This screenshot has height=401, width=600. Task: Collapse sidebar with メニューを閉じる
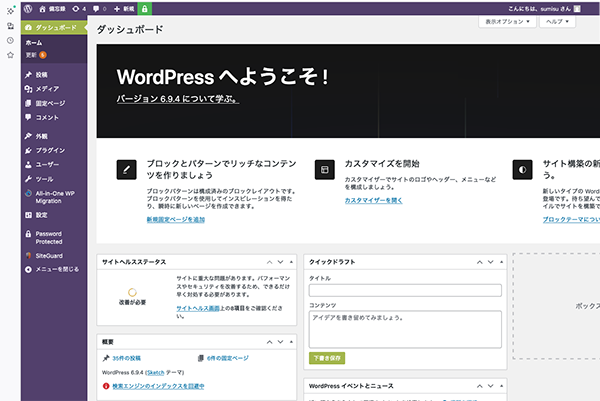pyautogui.click(x=56, y=269)
